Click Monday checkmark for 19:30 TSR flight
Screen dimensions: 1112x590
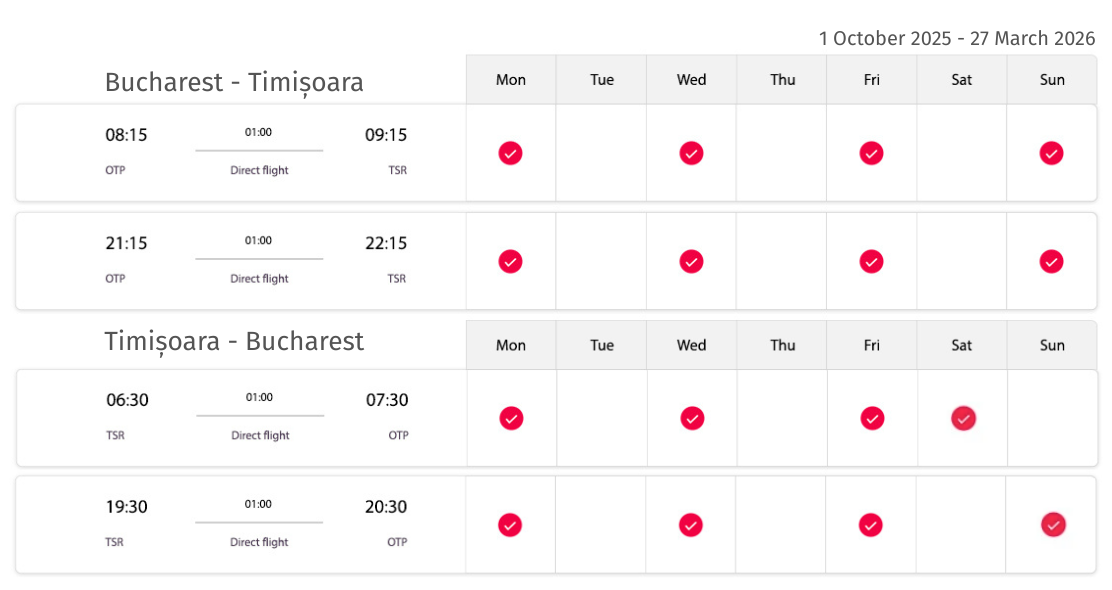click(510, 525)
